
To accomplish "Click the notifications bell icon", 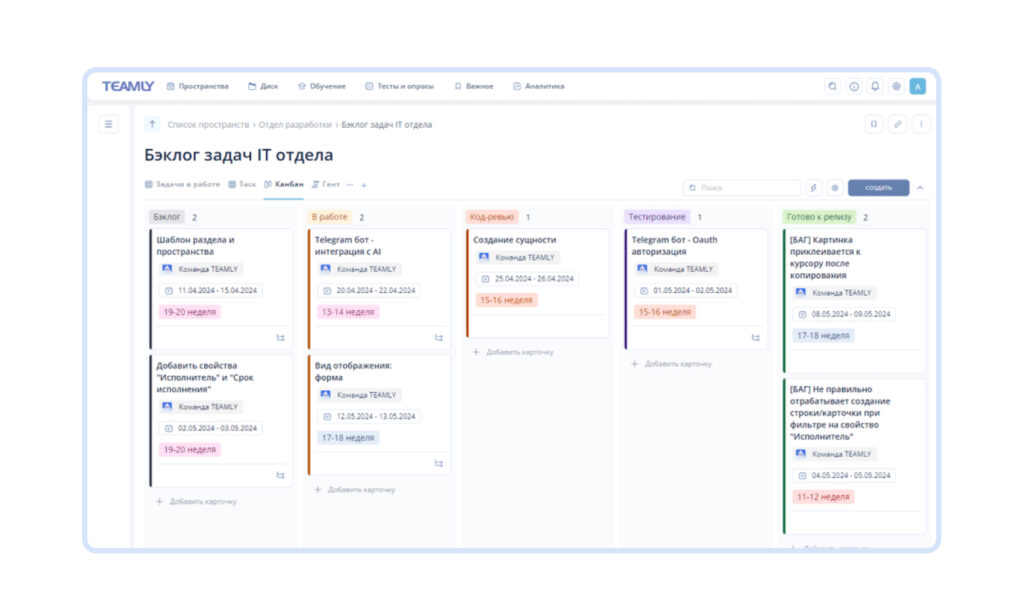I will 875,87.
